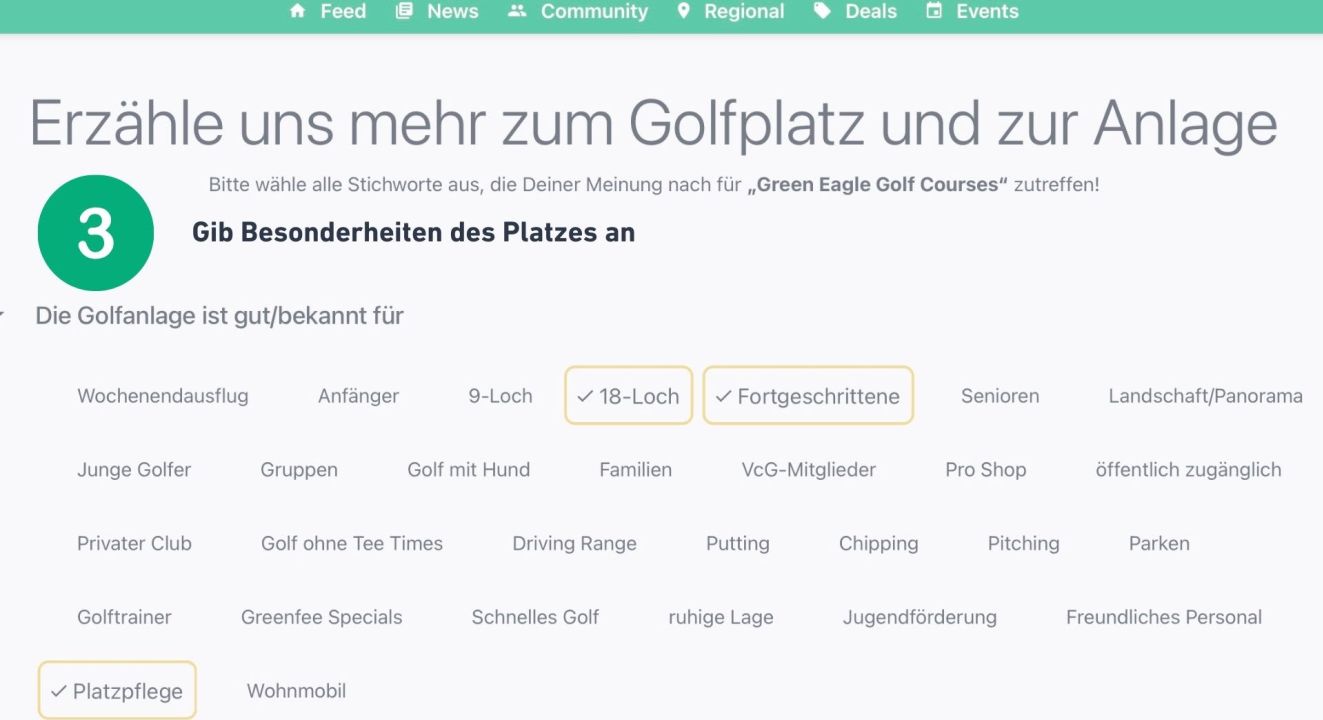Click the 'Gib Besonderheiten des Platzes an' heading

pyautogui.click(x=413, y=233)
